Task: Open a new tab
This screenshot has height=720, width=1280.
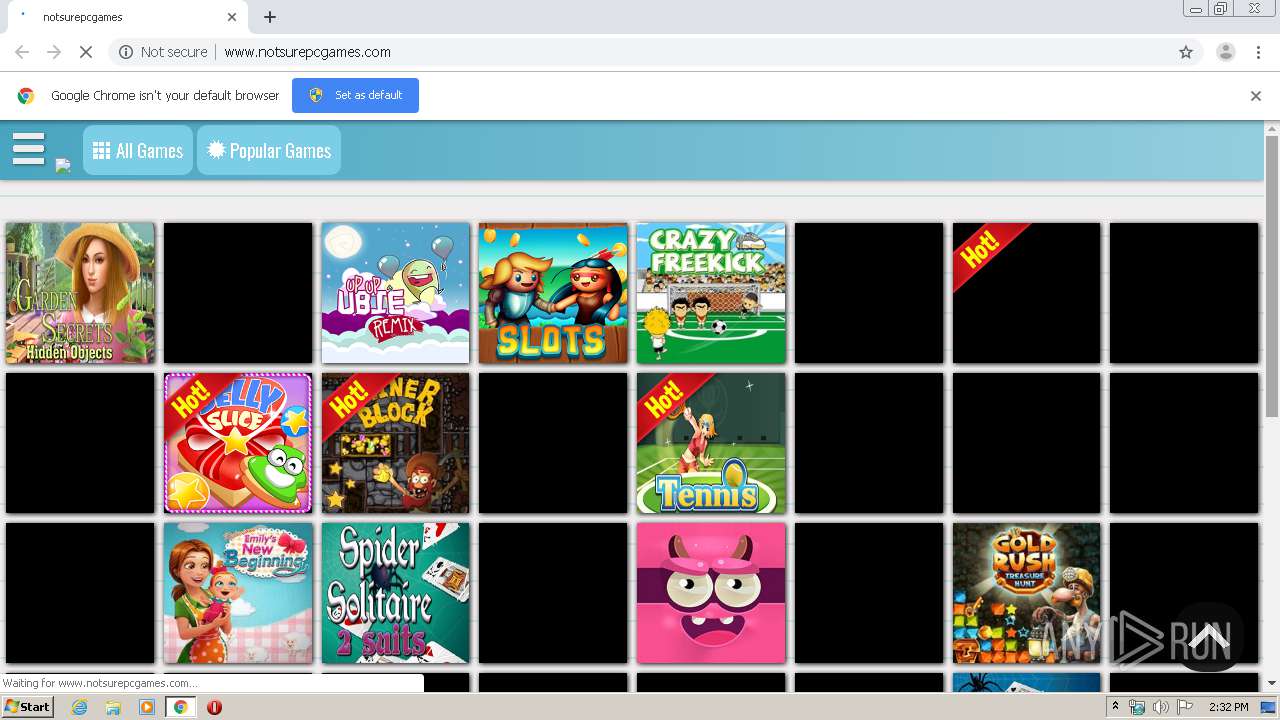Action: [x=270, y=17]
